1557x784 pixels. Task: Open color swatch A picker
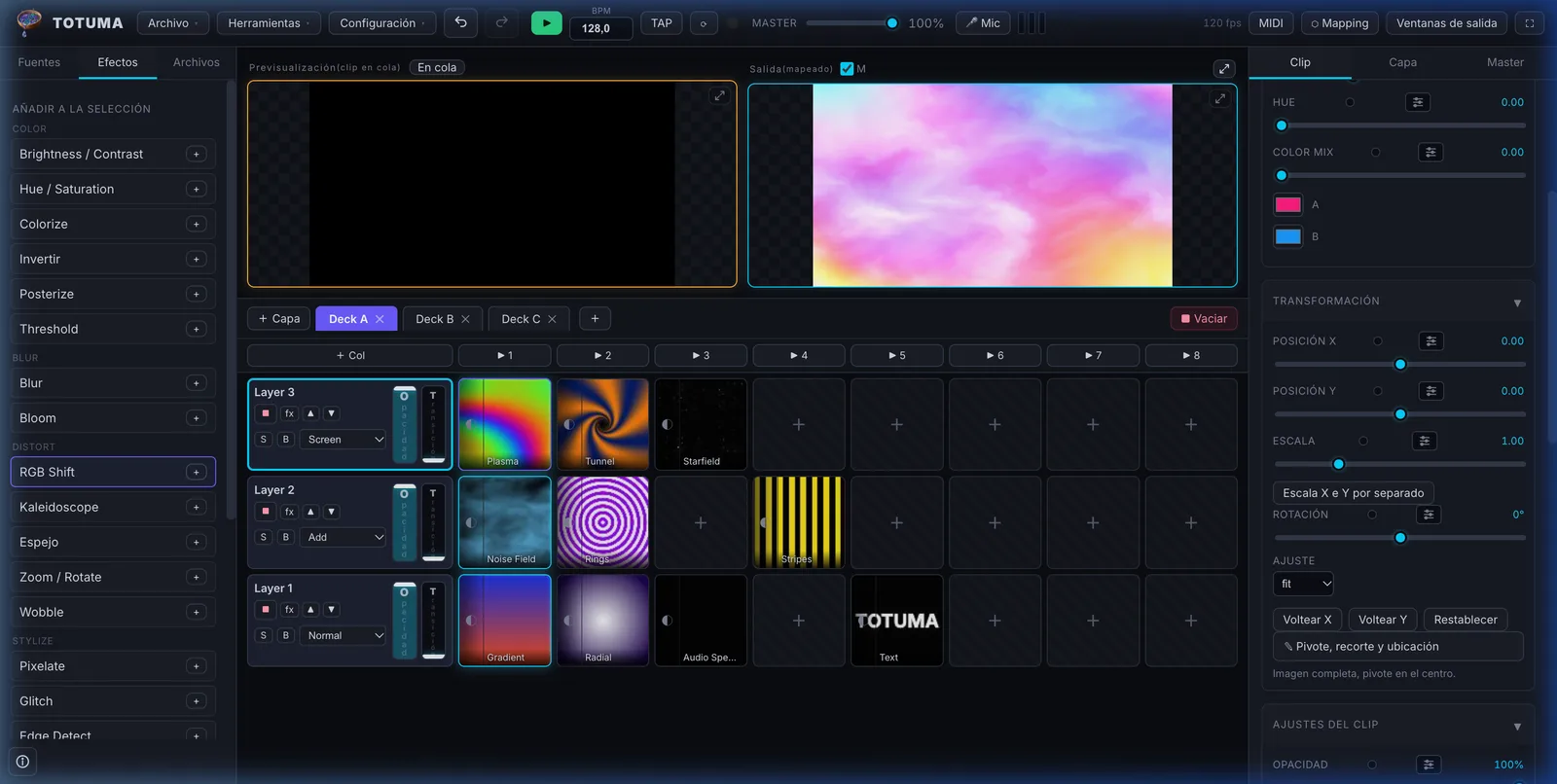coord(1287,204)
